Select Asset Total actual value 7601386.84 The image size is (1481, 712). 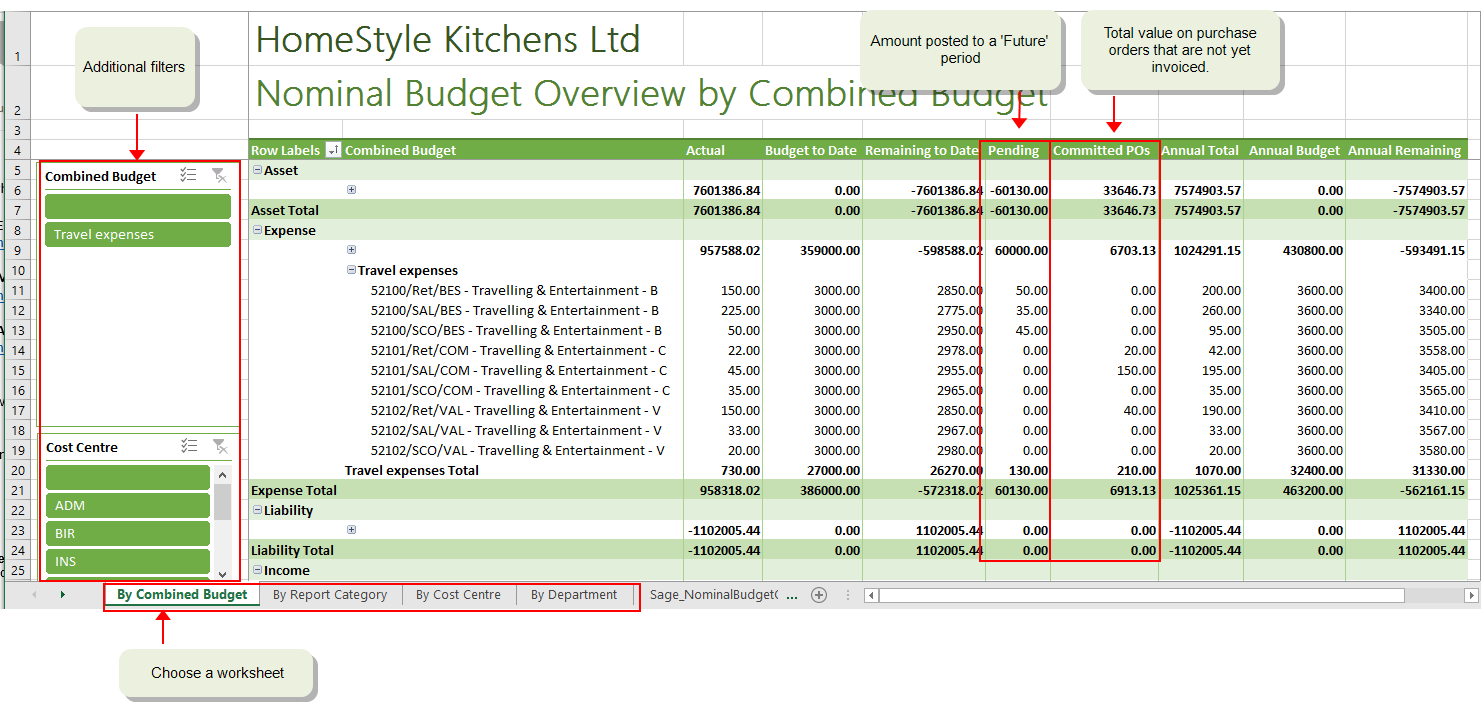point(726,210)
